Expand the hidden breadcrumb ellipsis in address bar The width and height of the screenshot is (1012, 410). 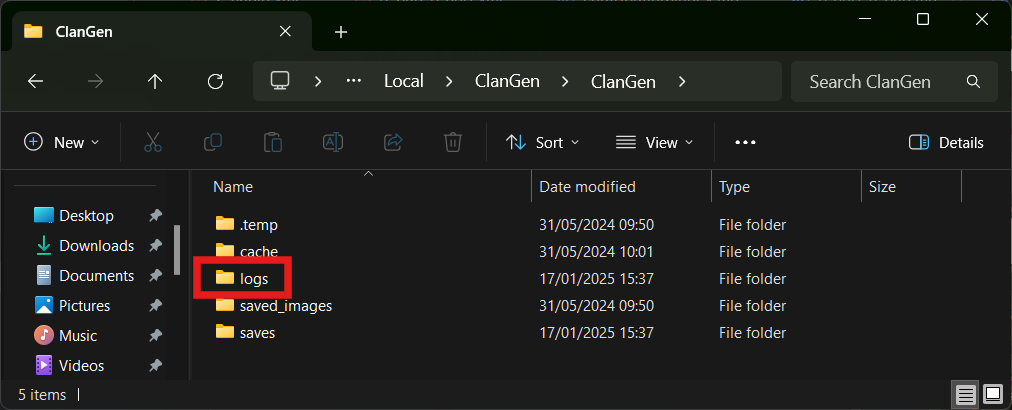point(354,81)
